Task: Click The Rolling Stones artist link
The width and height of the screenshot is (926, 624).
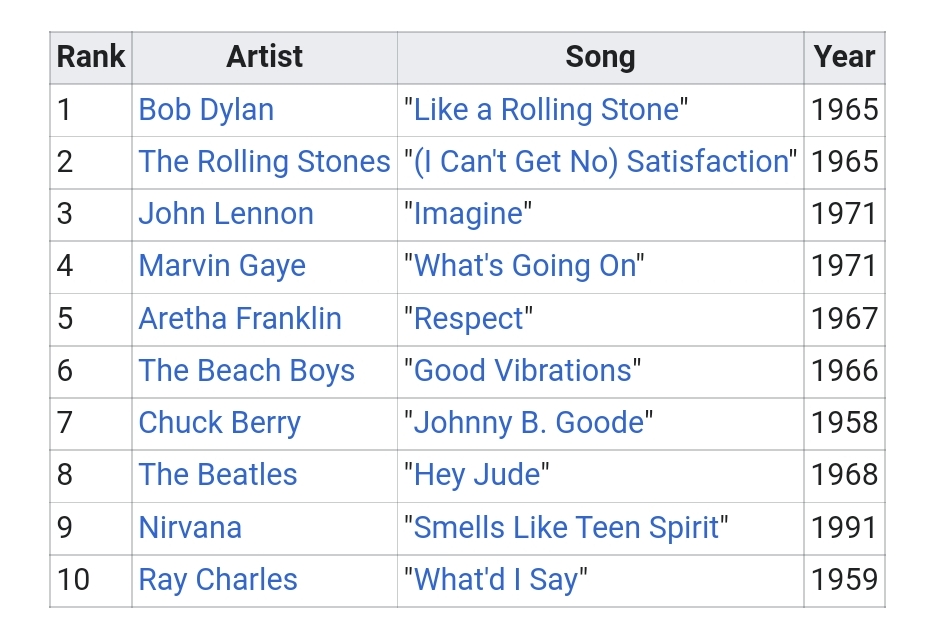Action: click(264, 162)
